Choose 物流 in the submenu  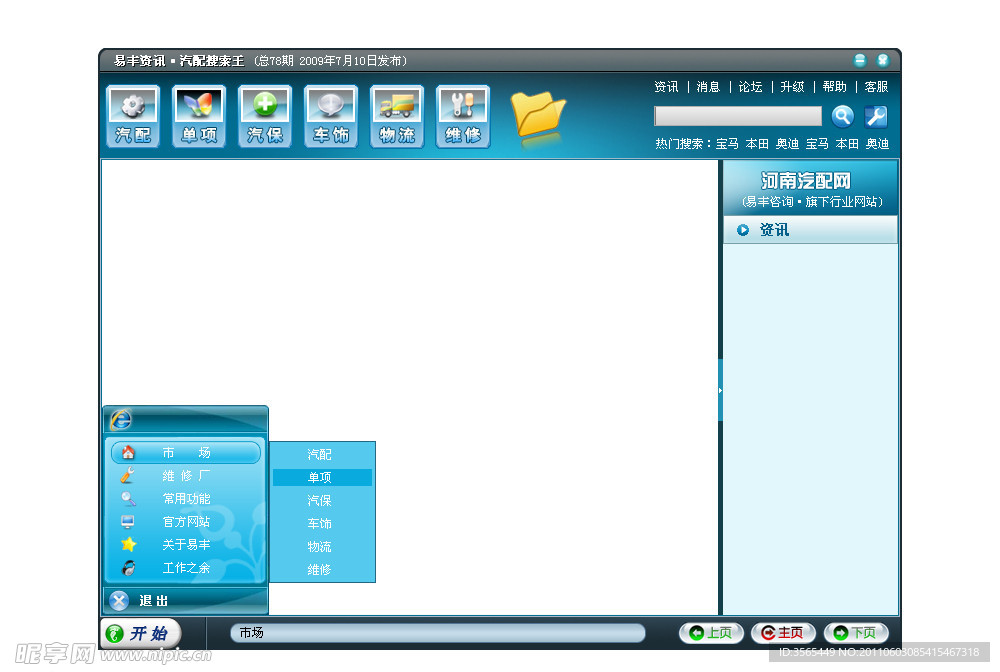(x=322, y=546)
